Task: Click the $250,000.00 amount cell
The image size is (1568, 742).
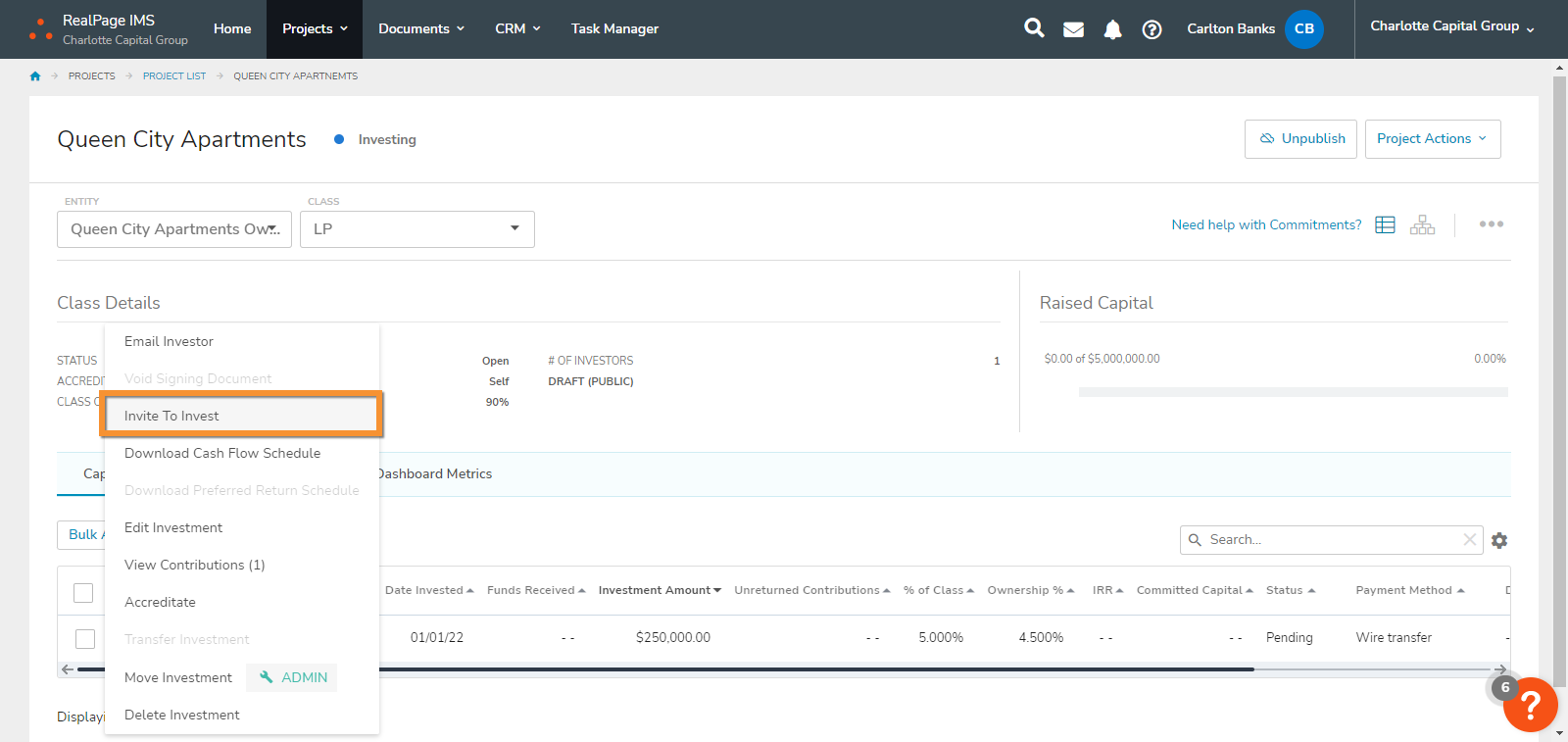Action: 673,637
